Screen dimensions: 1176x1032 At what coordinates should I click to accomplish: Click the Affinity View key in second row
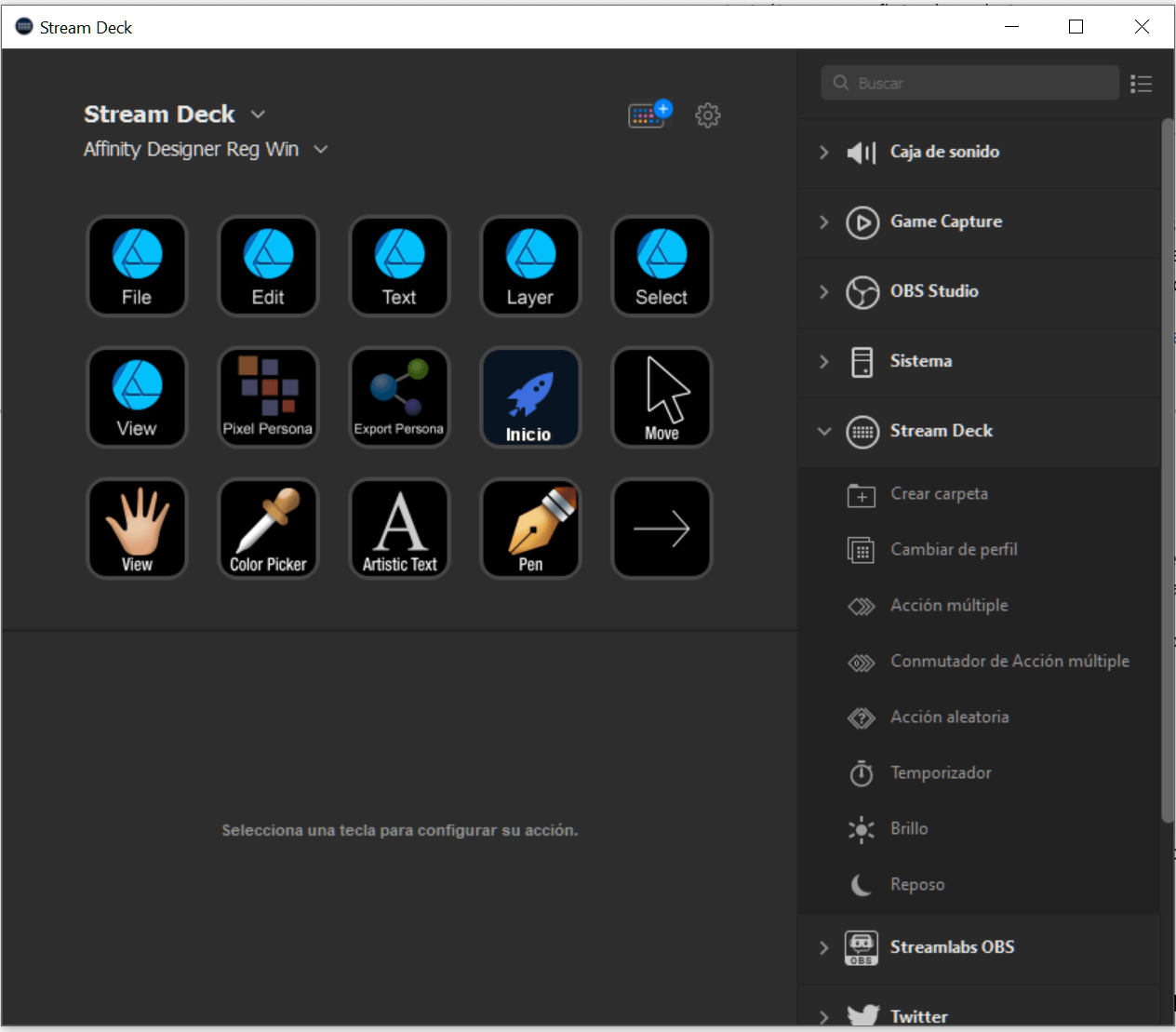(137, 397)
